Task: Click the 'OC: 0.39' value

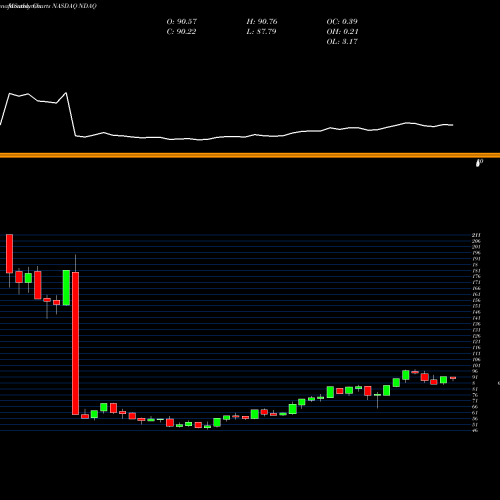Action: pos(342,22)
